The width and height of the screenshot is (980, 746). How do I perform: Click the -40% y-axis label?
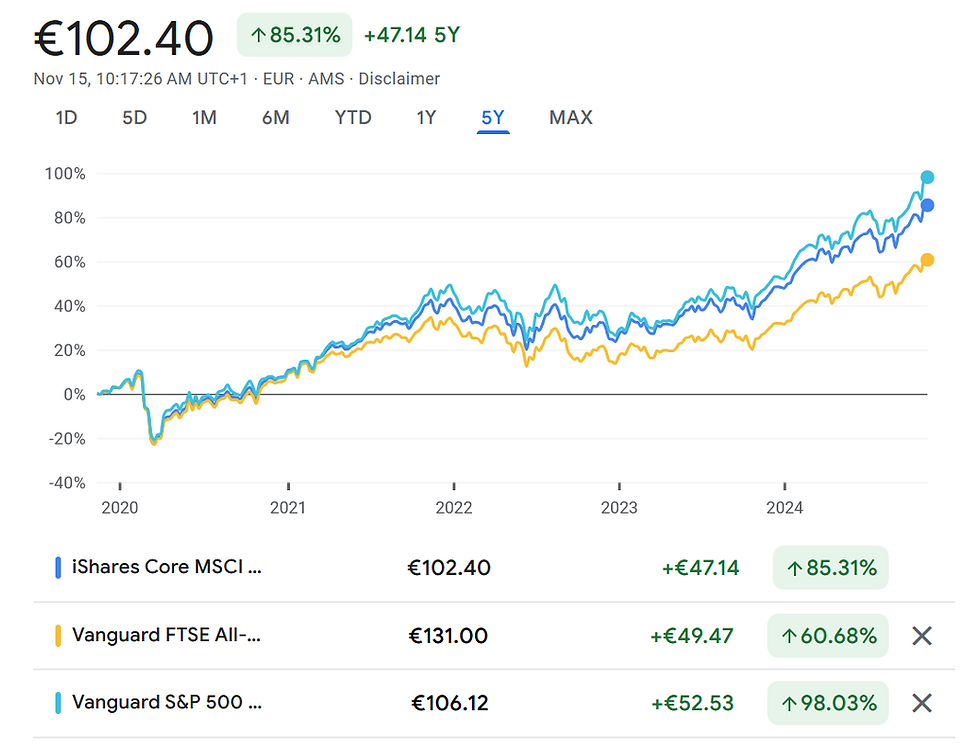click(x=67, y=482)
